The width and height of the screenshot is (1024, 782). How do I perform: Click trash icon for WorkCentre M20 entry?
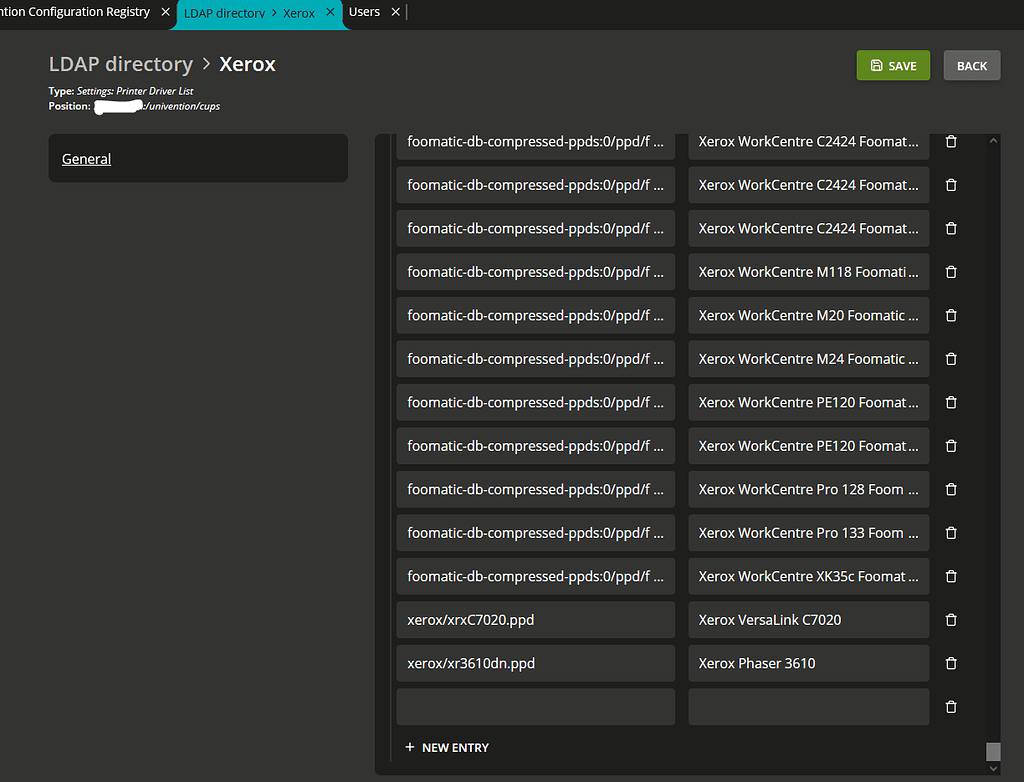tap(951, 315)
